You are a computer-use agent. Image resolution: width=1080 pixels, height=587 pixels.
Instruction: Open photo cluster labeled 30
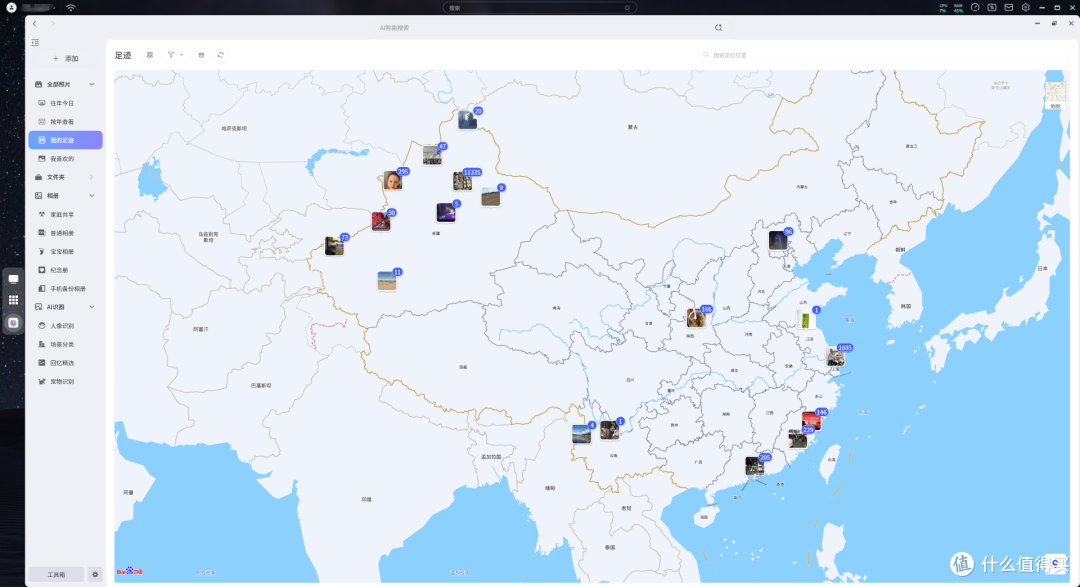381,221
